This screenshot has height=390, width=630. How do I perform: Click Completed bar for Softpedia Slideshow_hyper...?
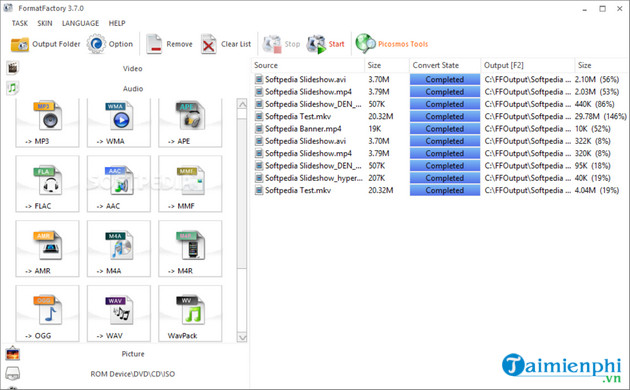(x=445, y=178)
